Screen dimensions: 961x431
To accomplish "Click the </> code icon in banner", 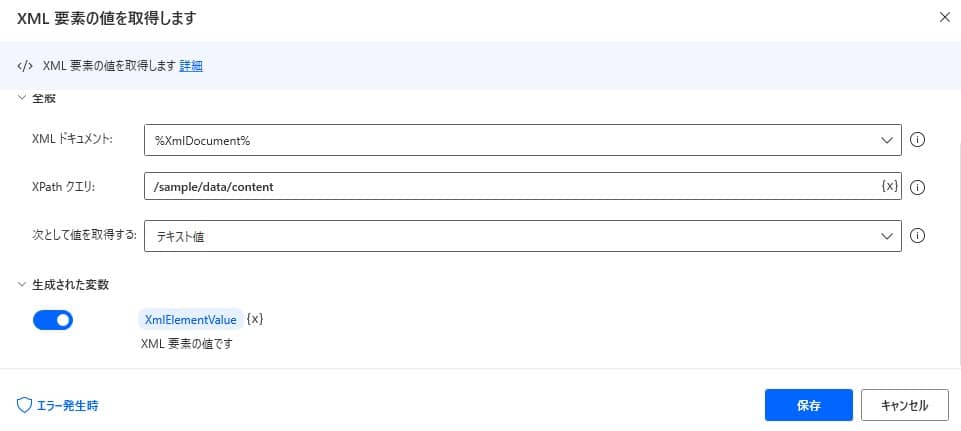I will click(26, 66).
